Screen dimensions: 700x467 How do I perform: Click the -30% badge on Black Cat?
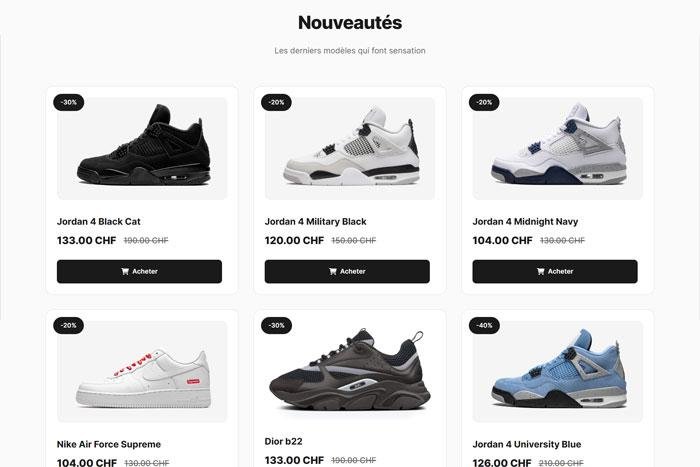click(x=69, y=102)
